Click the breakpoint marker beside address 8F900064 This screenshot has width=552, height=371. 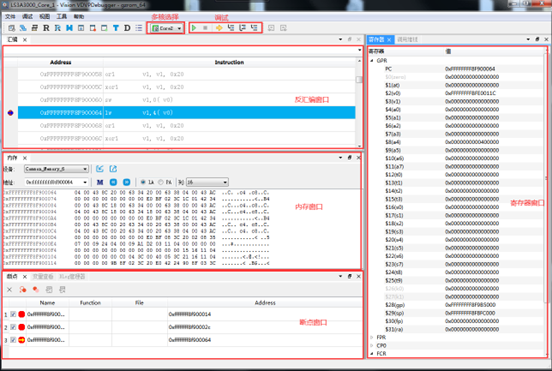[x=11, y=113]
